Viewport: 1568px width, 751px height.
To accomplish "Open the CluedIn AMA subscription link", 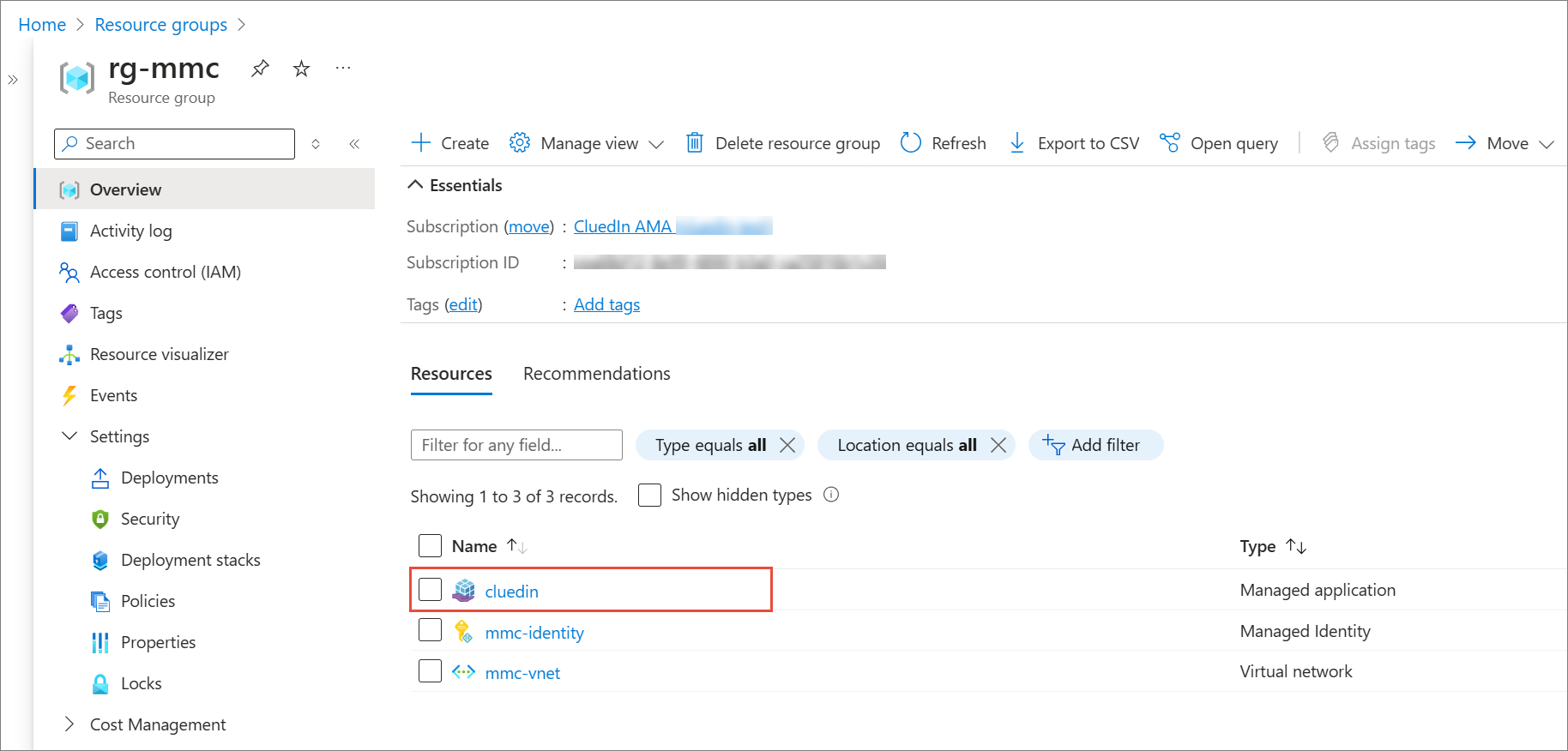I will pos(623,226).
